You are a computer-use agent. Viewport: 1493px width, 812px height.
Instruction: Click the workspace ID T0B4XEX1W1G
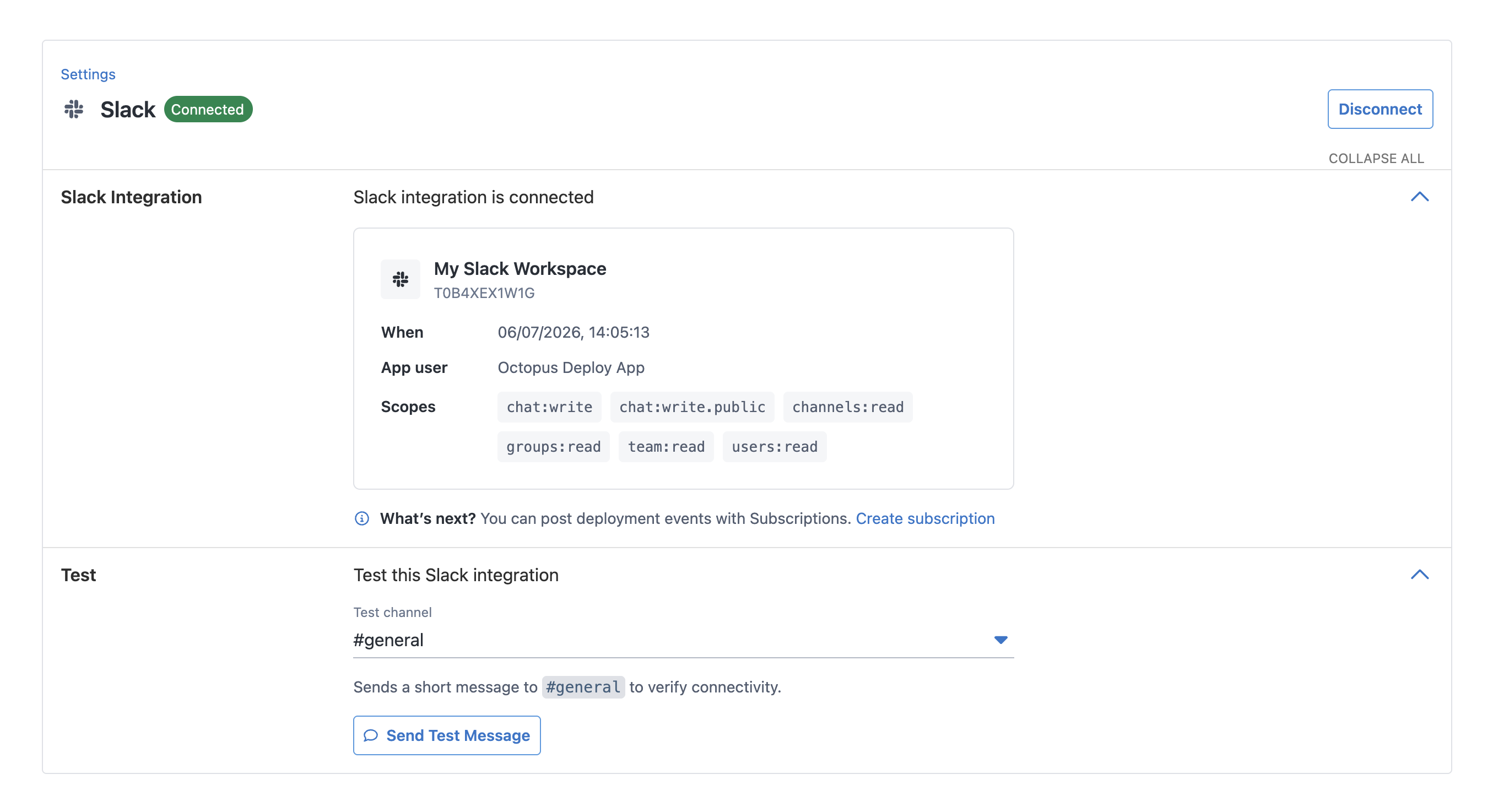(x=484, y=293)
